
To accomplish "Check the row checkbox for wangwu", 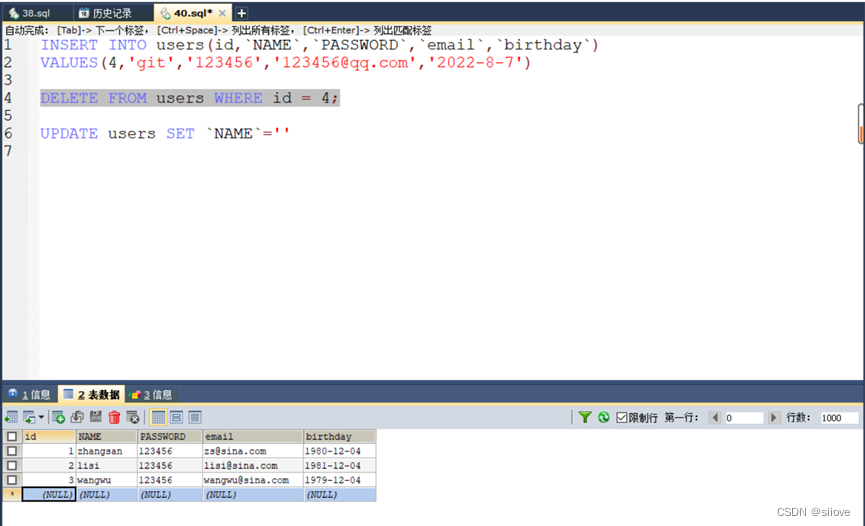I will (x=12, y=480).
